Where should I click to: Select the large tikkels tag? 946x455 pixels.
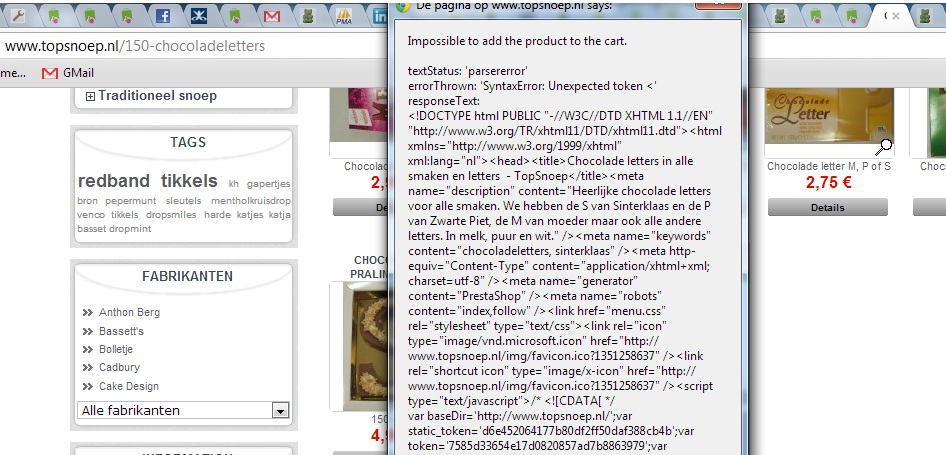(x=189, y=180)
